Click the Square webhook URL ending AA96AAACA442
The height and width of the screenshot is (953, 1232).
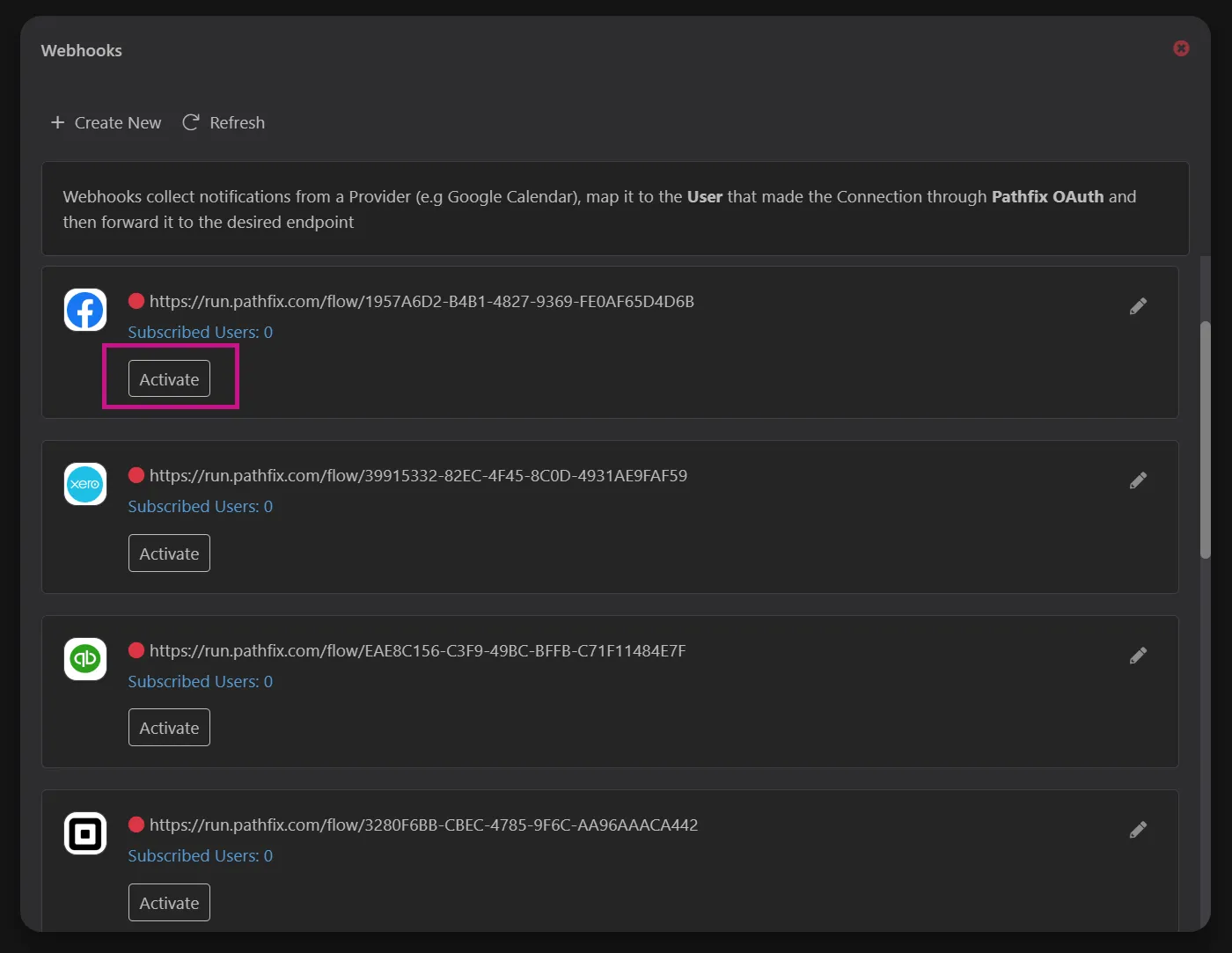[x=423, y=825]
